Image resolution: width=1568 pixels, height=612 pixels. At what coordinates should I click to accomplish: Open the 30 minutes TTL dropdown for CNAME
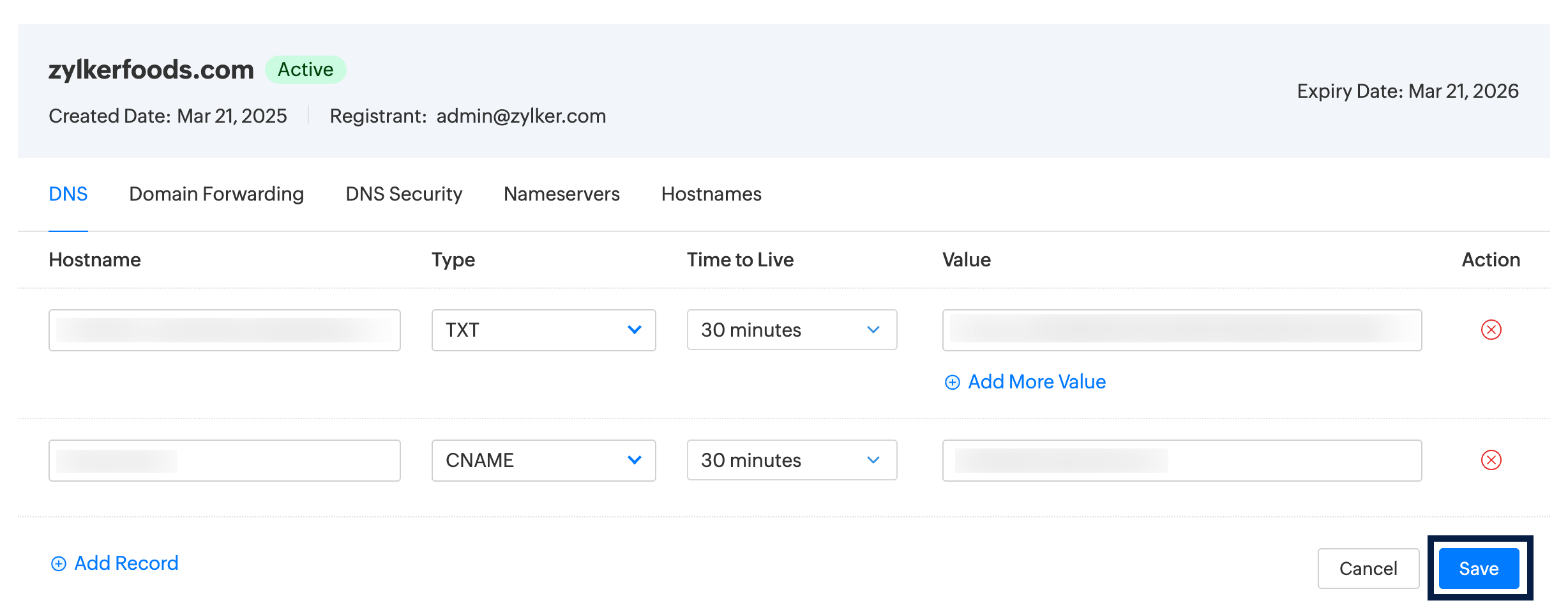[792, 460]
